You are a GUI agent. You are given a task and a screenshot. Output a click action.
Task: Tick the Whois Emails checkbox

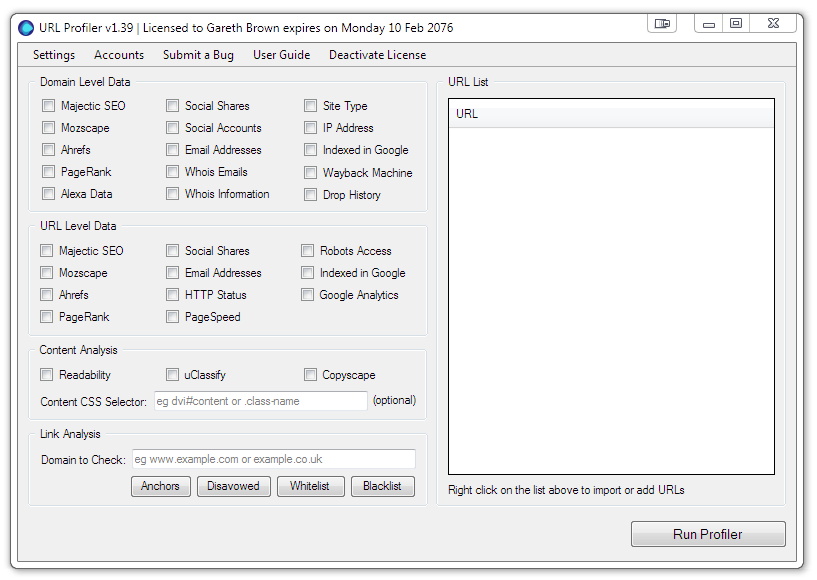click(172, 171)
